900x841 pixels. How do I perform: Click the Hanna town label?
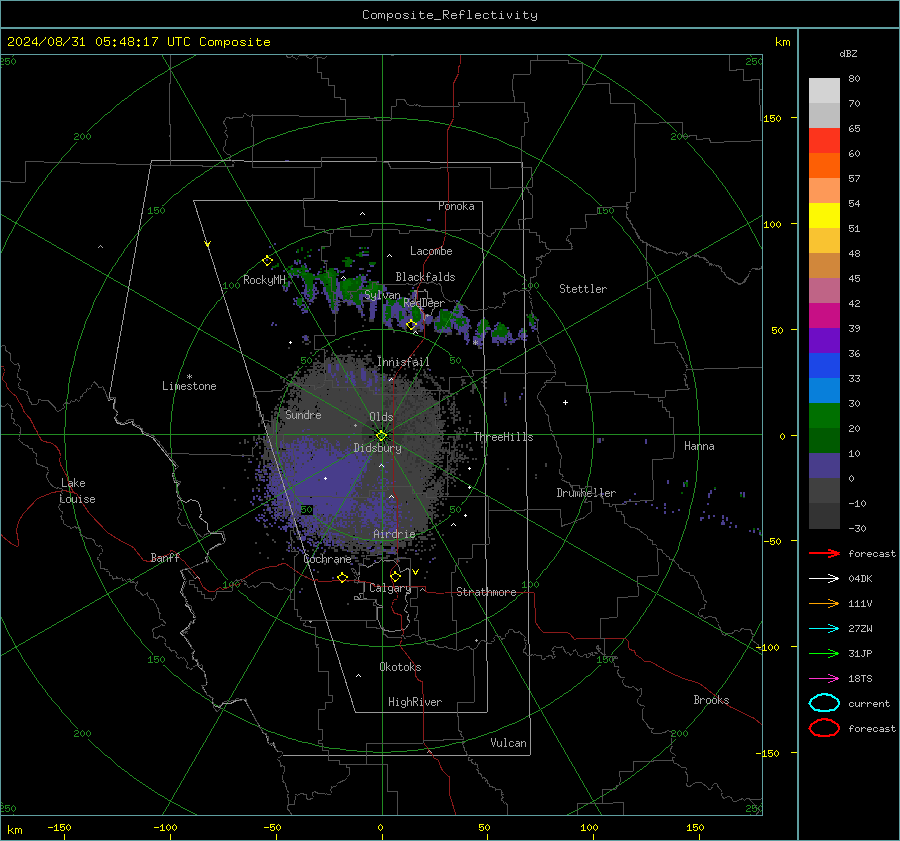pyautogui.click(x=699, y=446)
